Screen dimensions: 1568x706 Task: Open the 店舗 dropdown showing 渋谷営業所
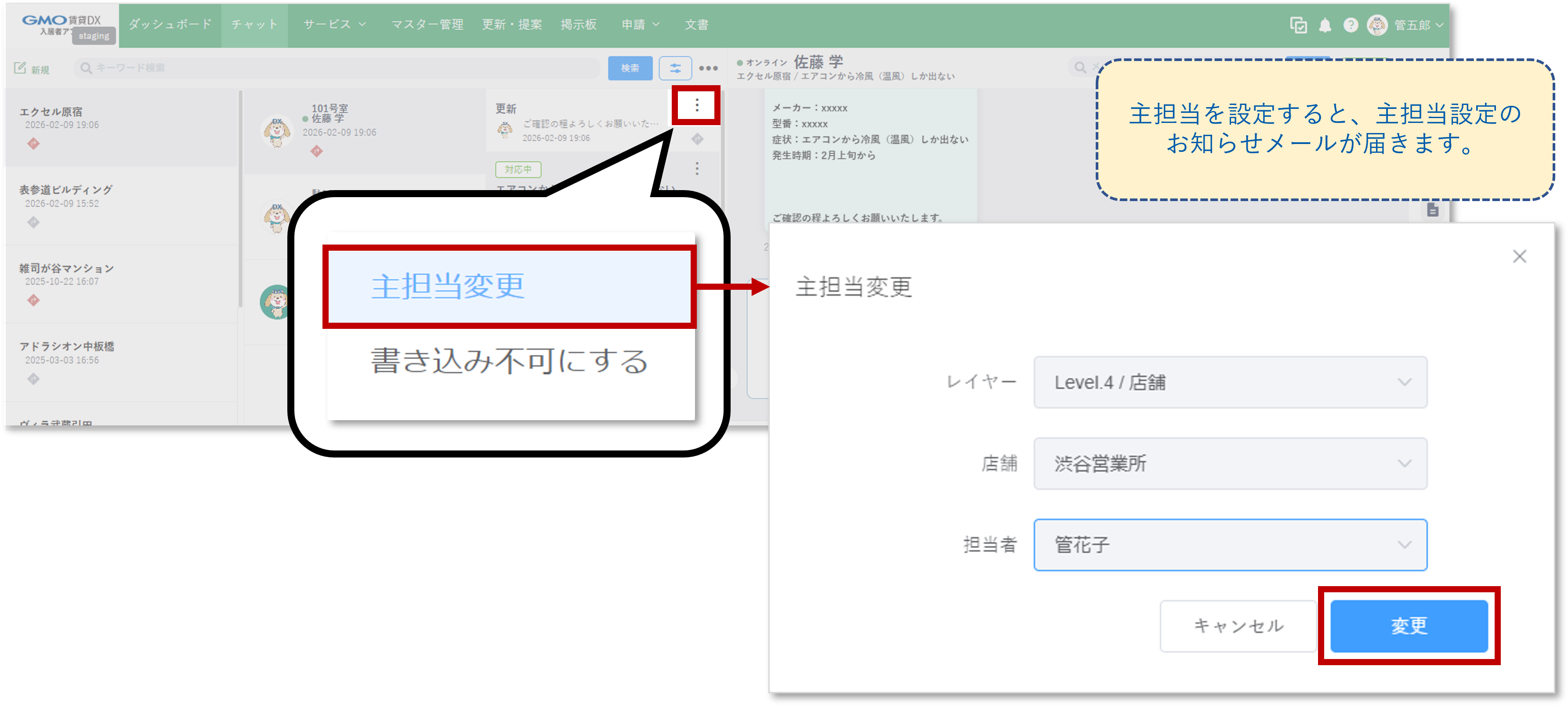coord(1229,463)
